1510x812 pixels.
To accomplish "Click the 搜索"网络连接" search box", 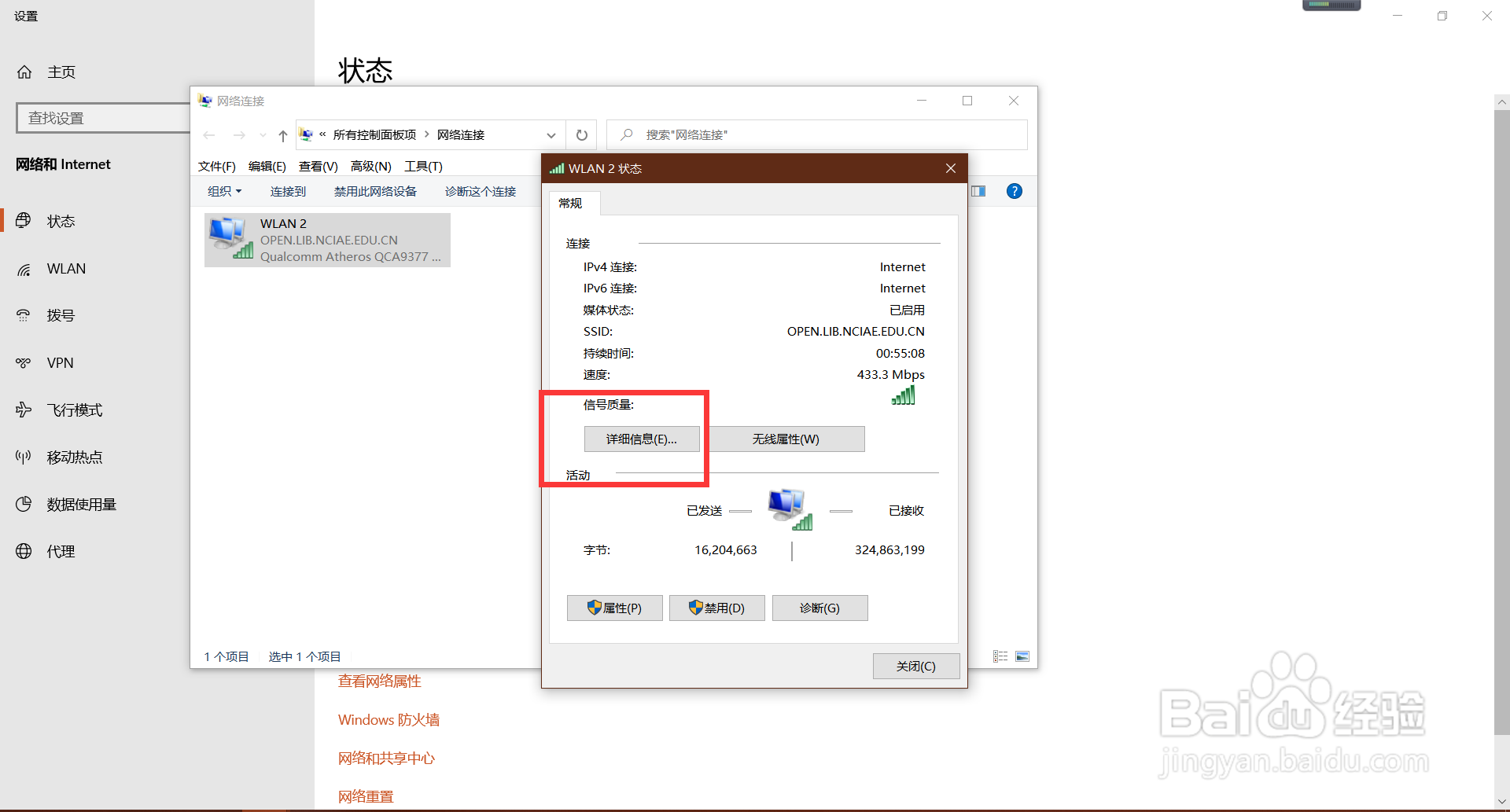I will tap(817, 134).
